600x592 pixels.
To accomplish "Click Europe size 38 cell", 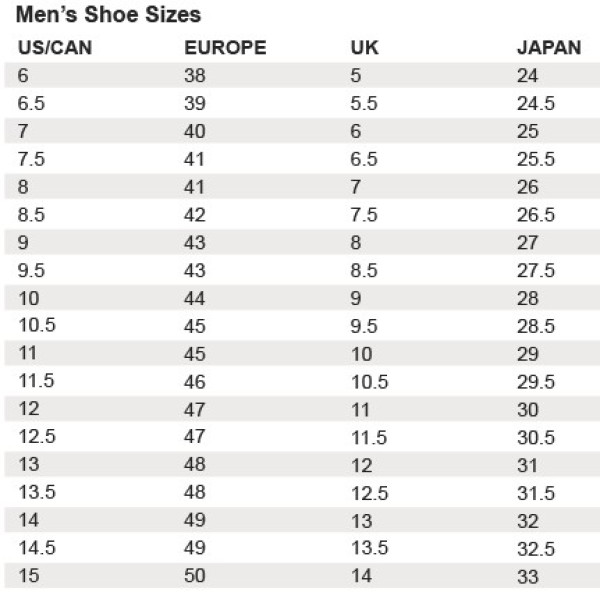I will click(x=195, y=75).
